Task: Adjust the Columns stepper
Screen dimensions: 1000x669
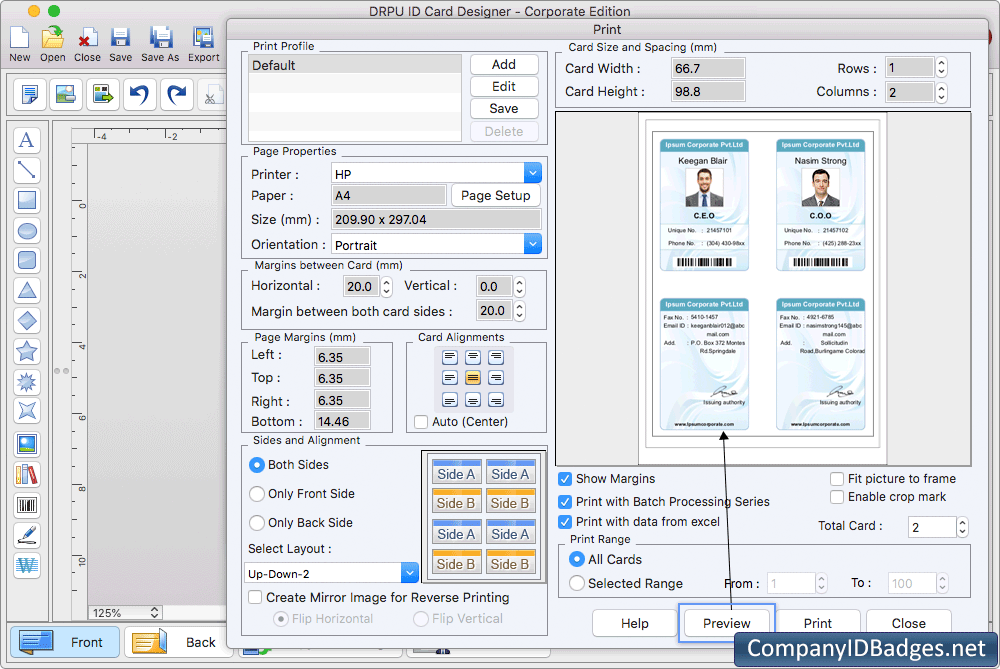Action: pos(941,92)
